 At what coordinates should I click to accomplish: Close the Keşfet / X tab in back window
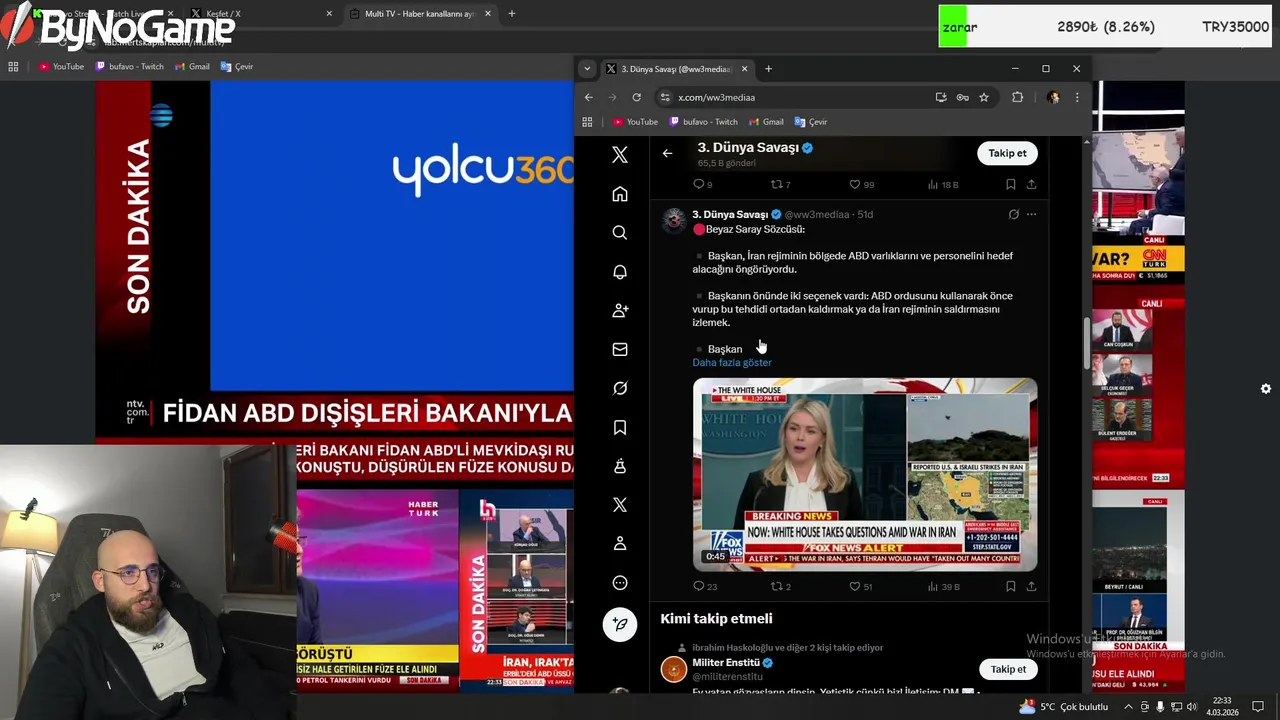pos(329,14)
